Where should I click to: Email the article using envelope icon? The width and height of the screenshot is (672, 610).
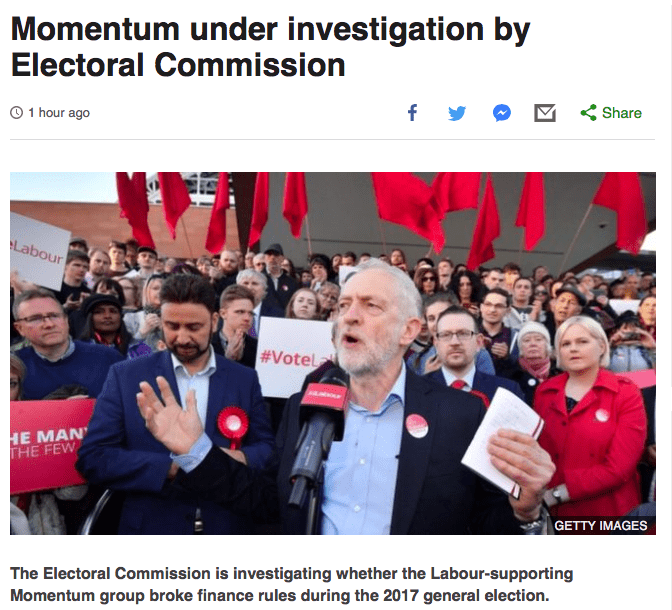point(545,113)
